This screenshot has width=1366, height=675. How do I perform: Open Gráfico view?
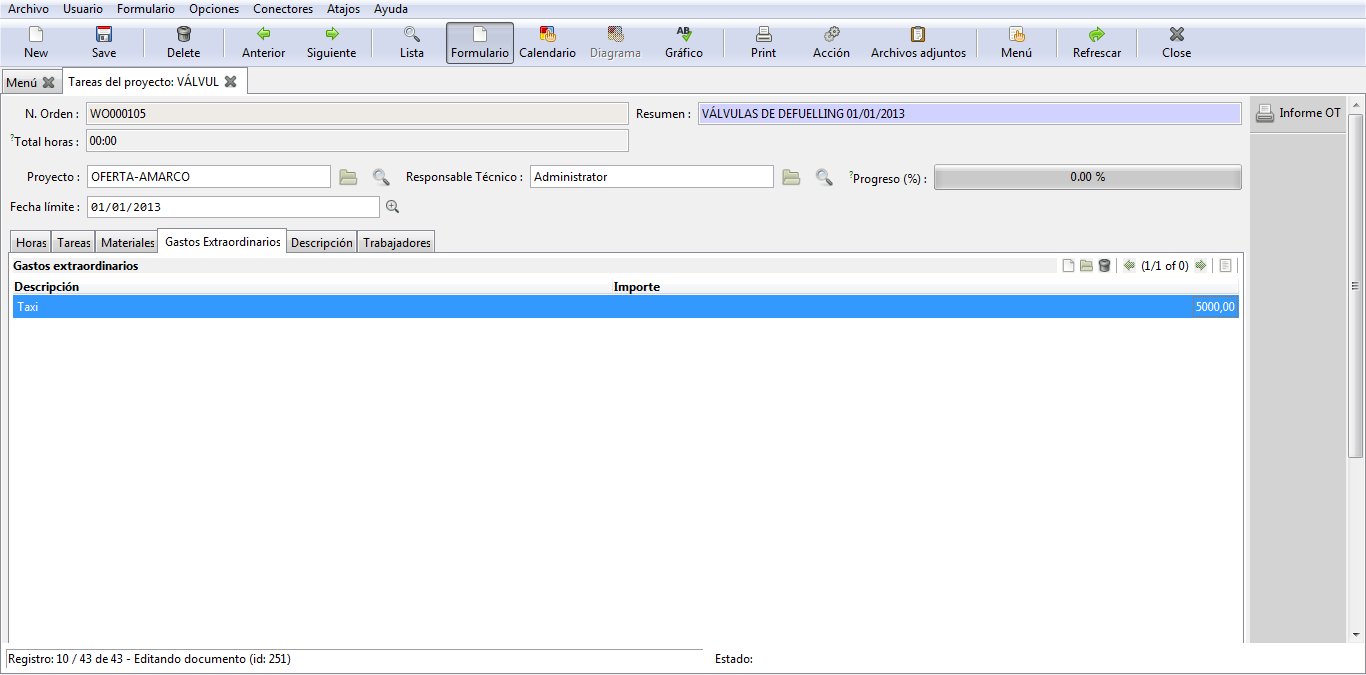click(x=684, y=43)
